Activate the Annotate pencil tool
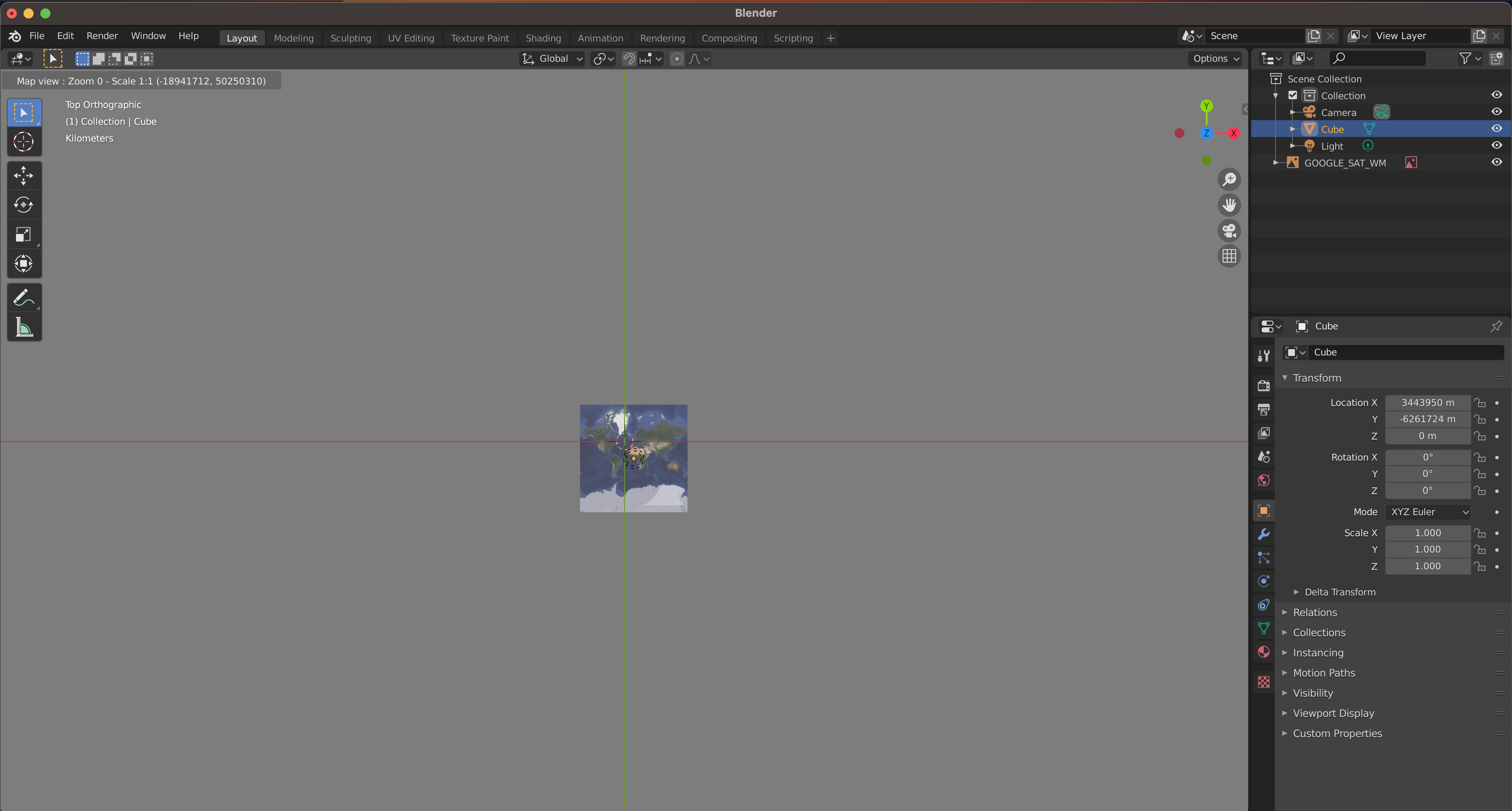The width and height of the screenshot is (1512, 811). click(x=24, y=298)
